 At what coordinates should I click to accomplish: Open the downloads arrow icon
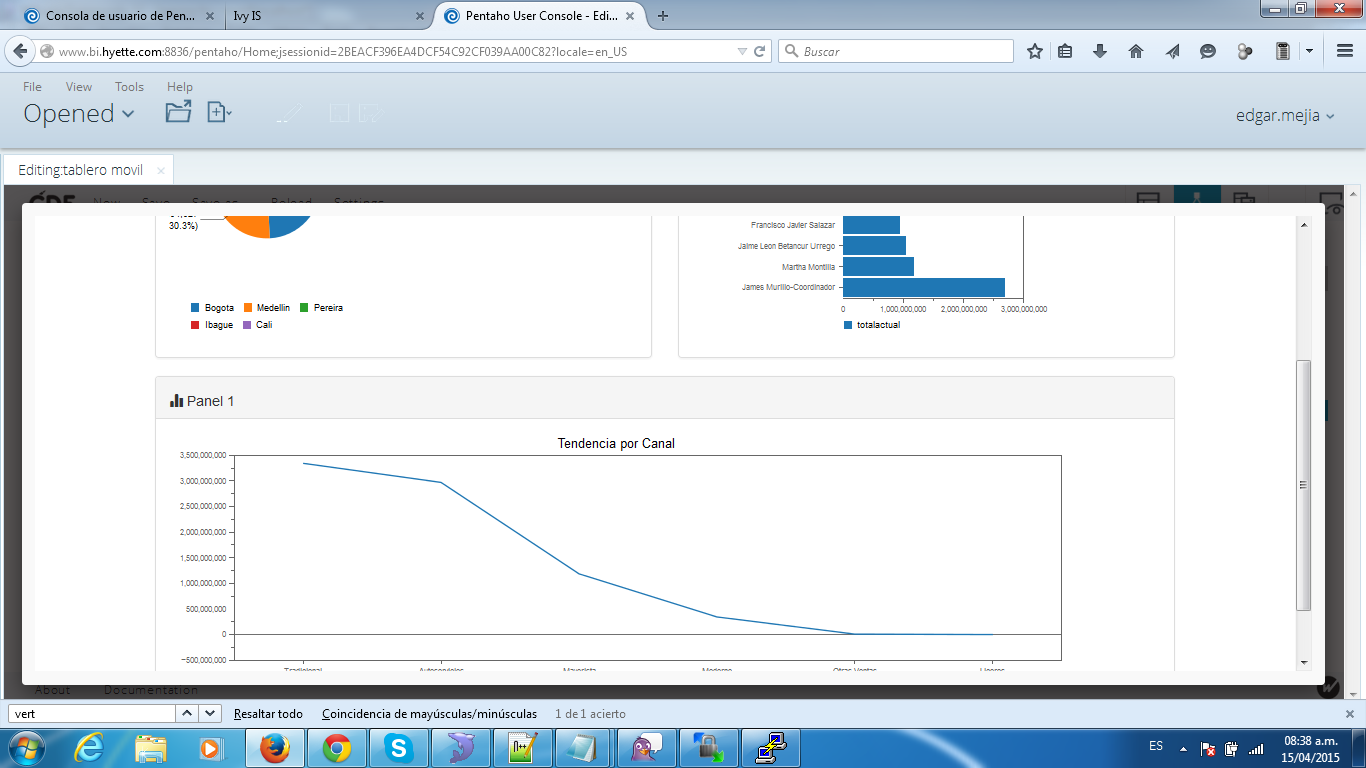(x=1100, y=51)
